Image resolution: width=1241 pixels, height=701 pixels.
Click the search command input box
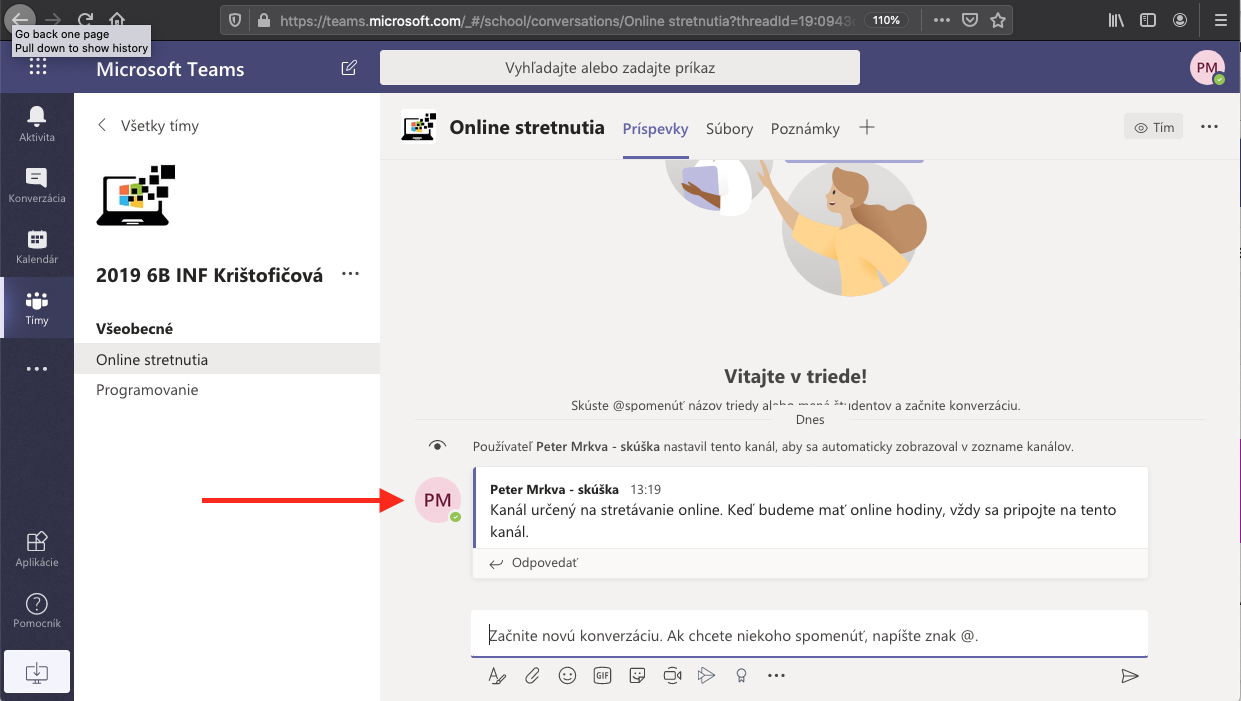619,68
